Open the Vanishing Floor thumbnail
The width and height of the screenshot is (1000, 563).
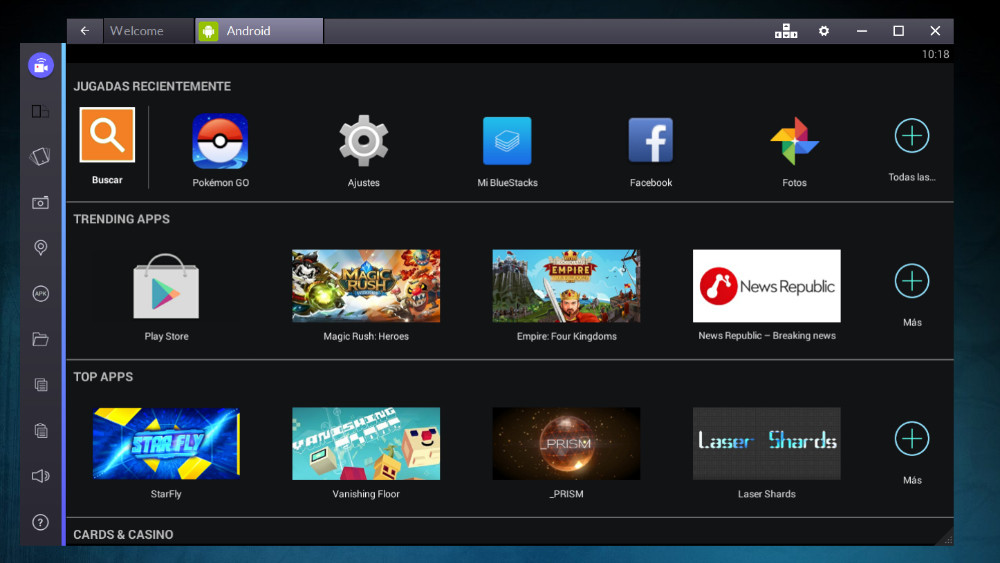(x=366, y=444)
